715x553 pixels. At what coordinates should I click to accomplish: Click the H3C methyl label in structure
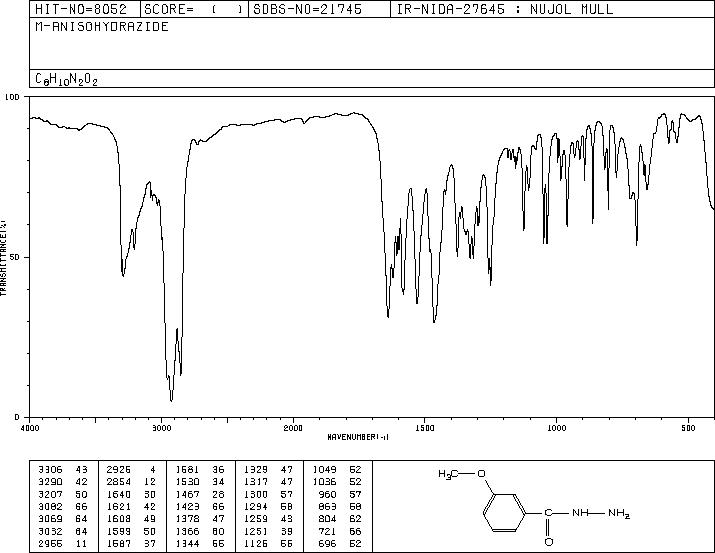tap(448, 475)
